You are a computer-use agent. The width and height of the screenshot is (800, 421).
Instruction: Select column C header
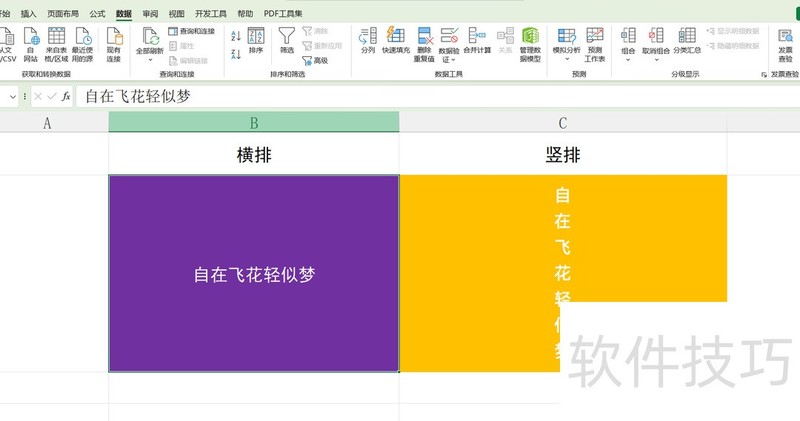click(563, 122)
